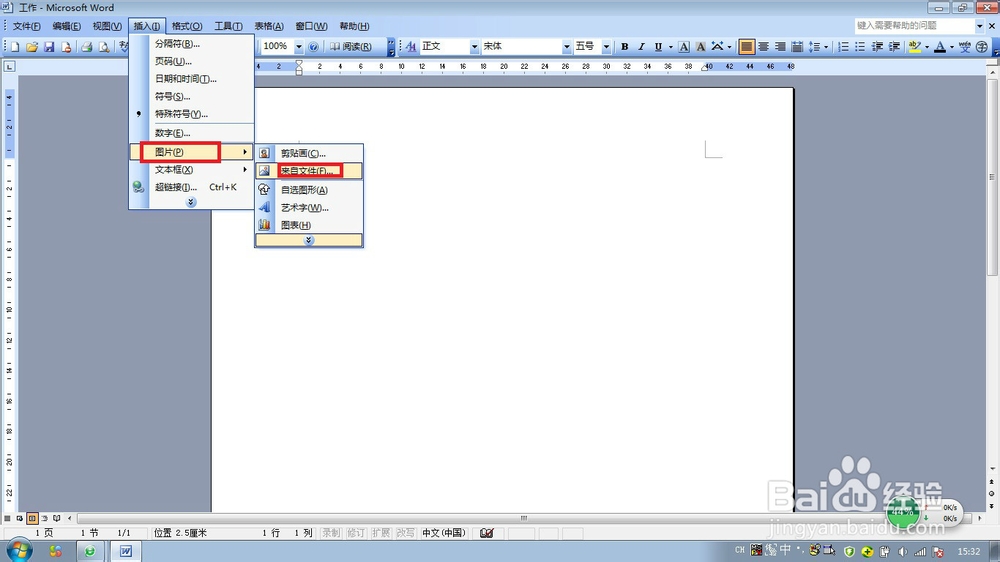Choose 艺术字(W) WordArt entry
Screen dimensions: 1000x562
click(x=309, y=207)
